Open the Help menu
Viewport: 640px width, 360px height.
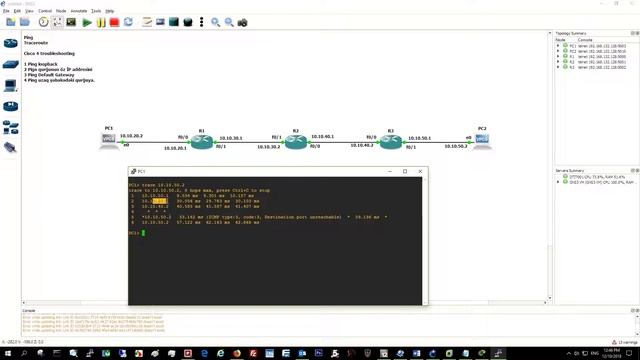pos(110,11)
